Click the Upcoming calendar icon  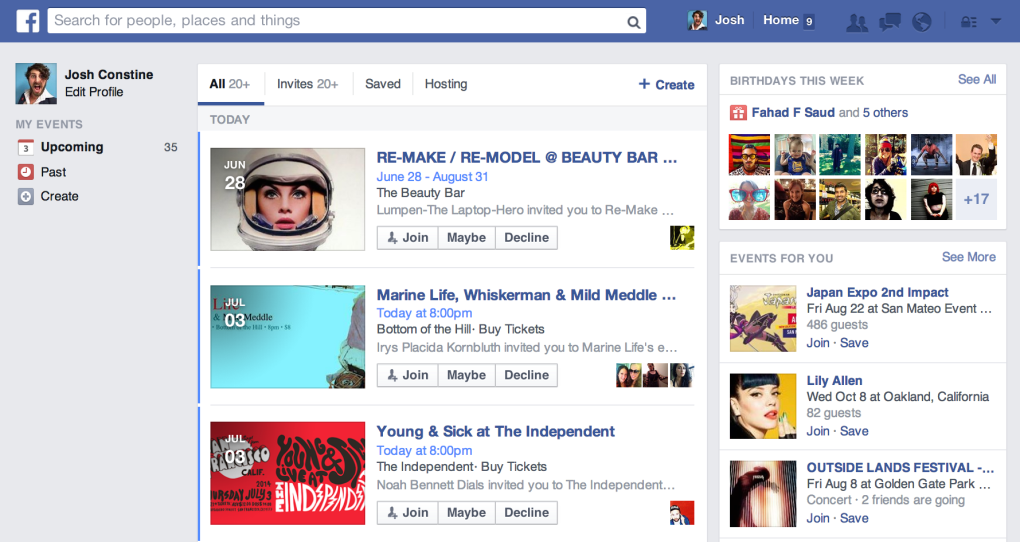25,148
